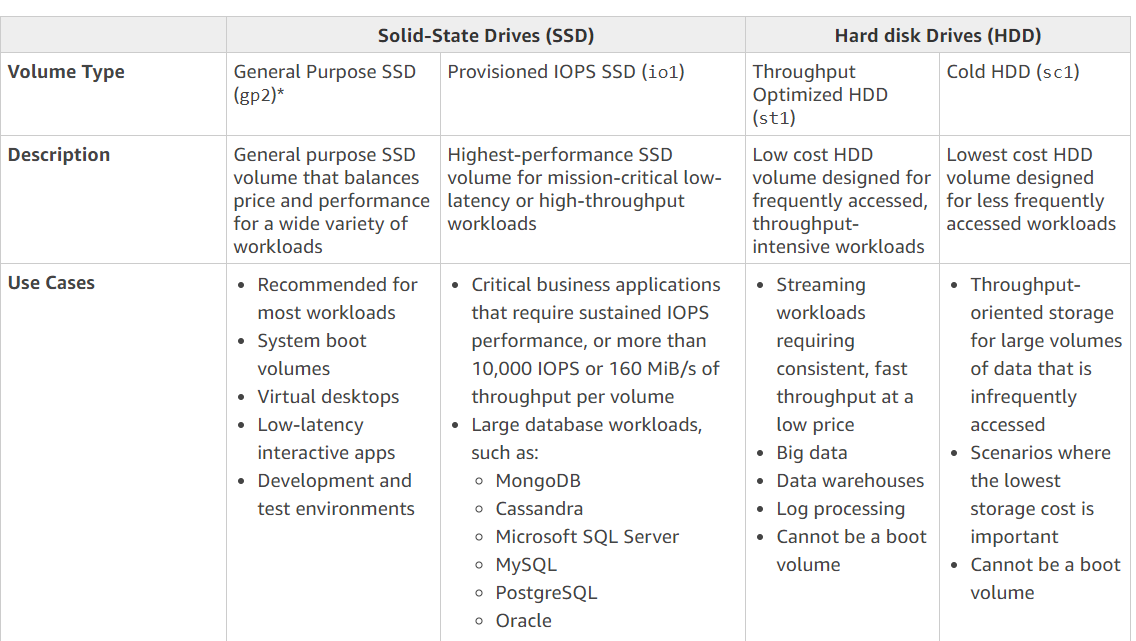Screen dimensions: 1136x641
Task: Select the Throughput Optimized HDD (st1) cell
Action: point(819,95)
